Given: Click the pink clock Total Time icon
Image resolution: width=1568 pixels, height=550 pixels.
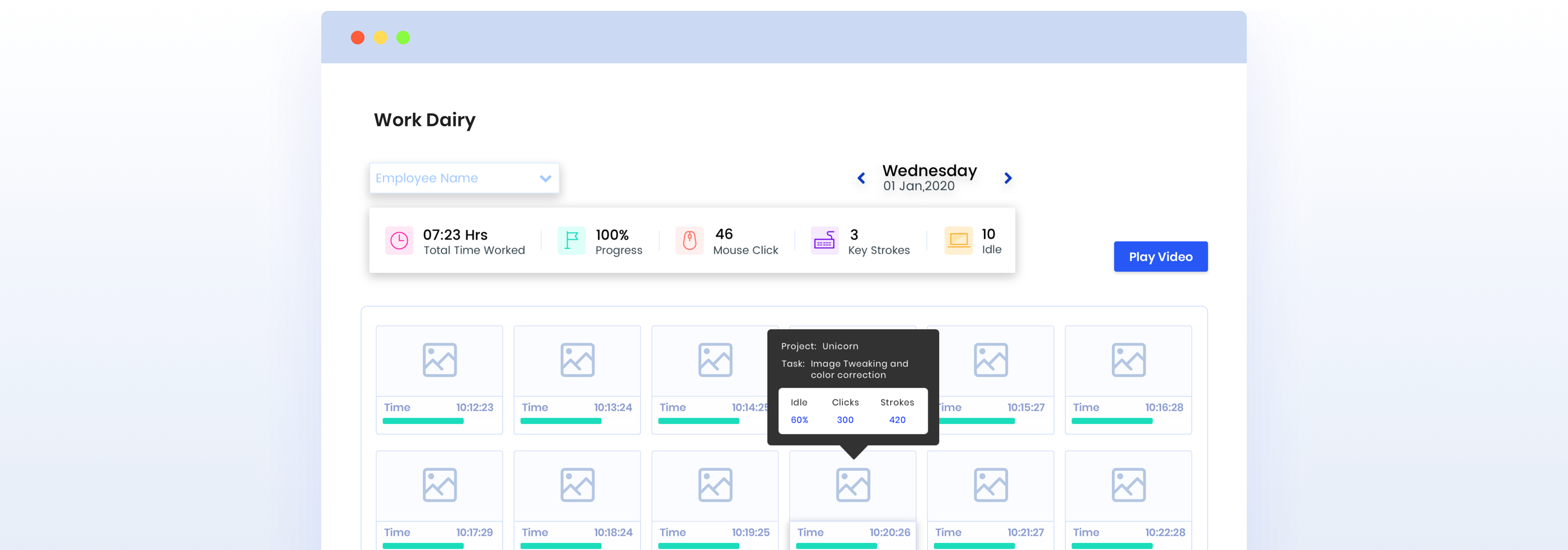Looking at the screenshot, I should pos(399,241).
